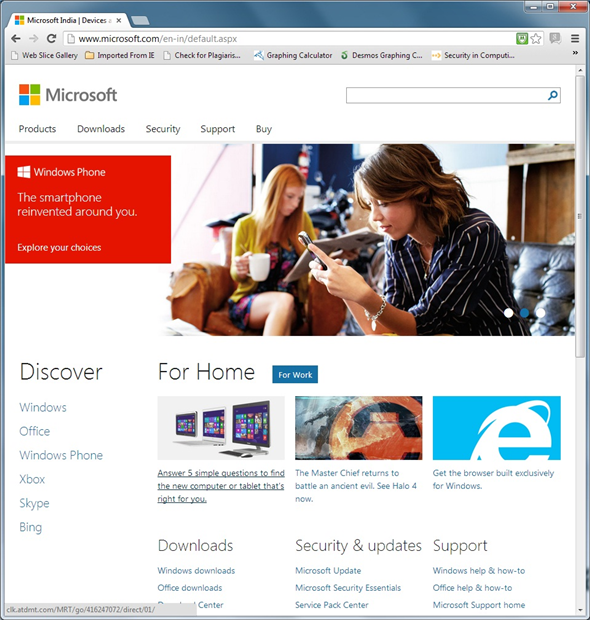
Task: Open the Security navigation menu
Action: pyautogui.click(x=163, y=129)
